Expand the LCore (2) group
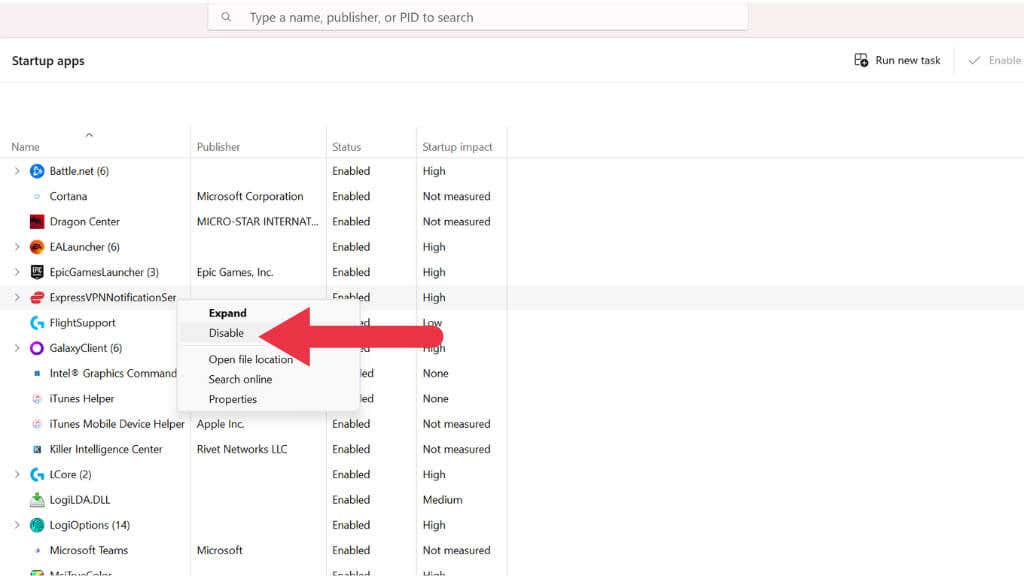The height and width of the screenshot is (576, 1024). point(17,475)
